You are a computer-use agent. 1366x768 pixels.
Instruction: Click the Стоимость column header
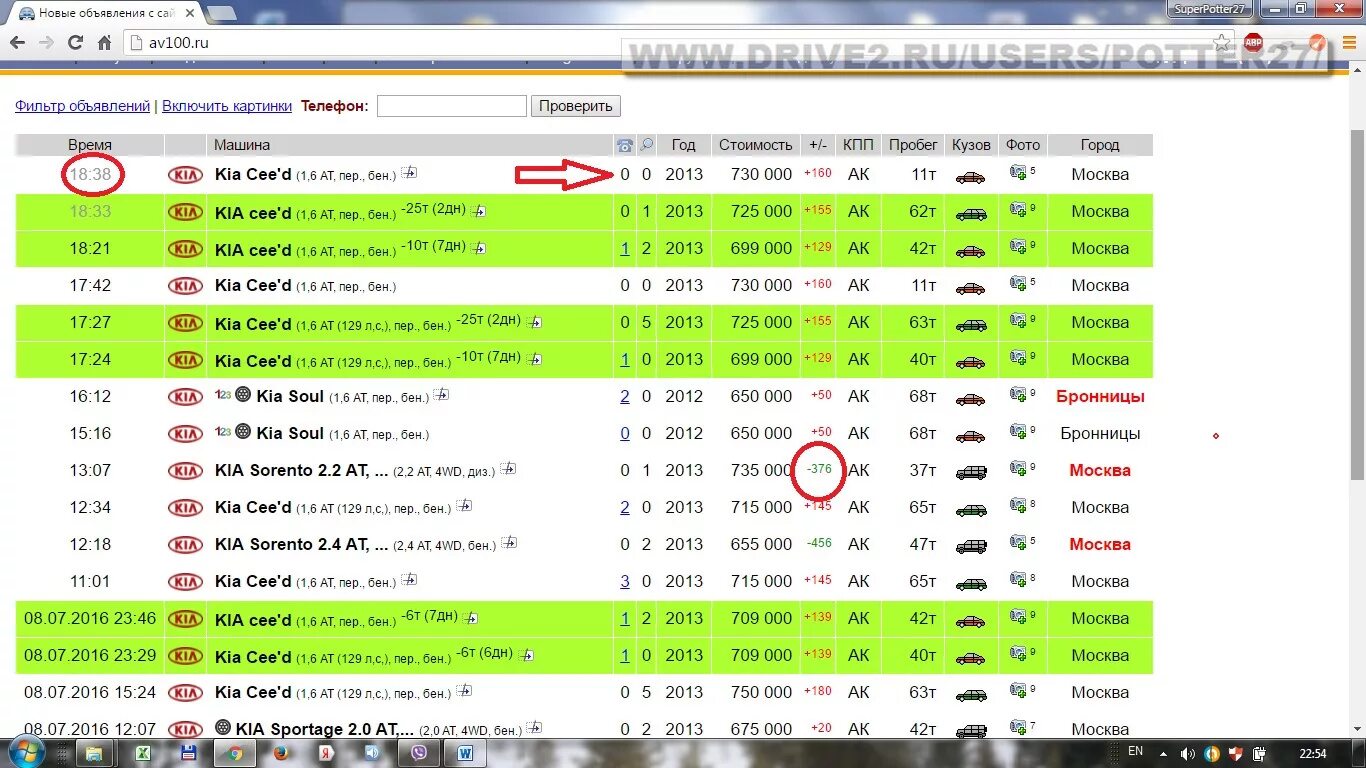pyautogui.click(x=756, y=145)
